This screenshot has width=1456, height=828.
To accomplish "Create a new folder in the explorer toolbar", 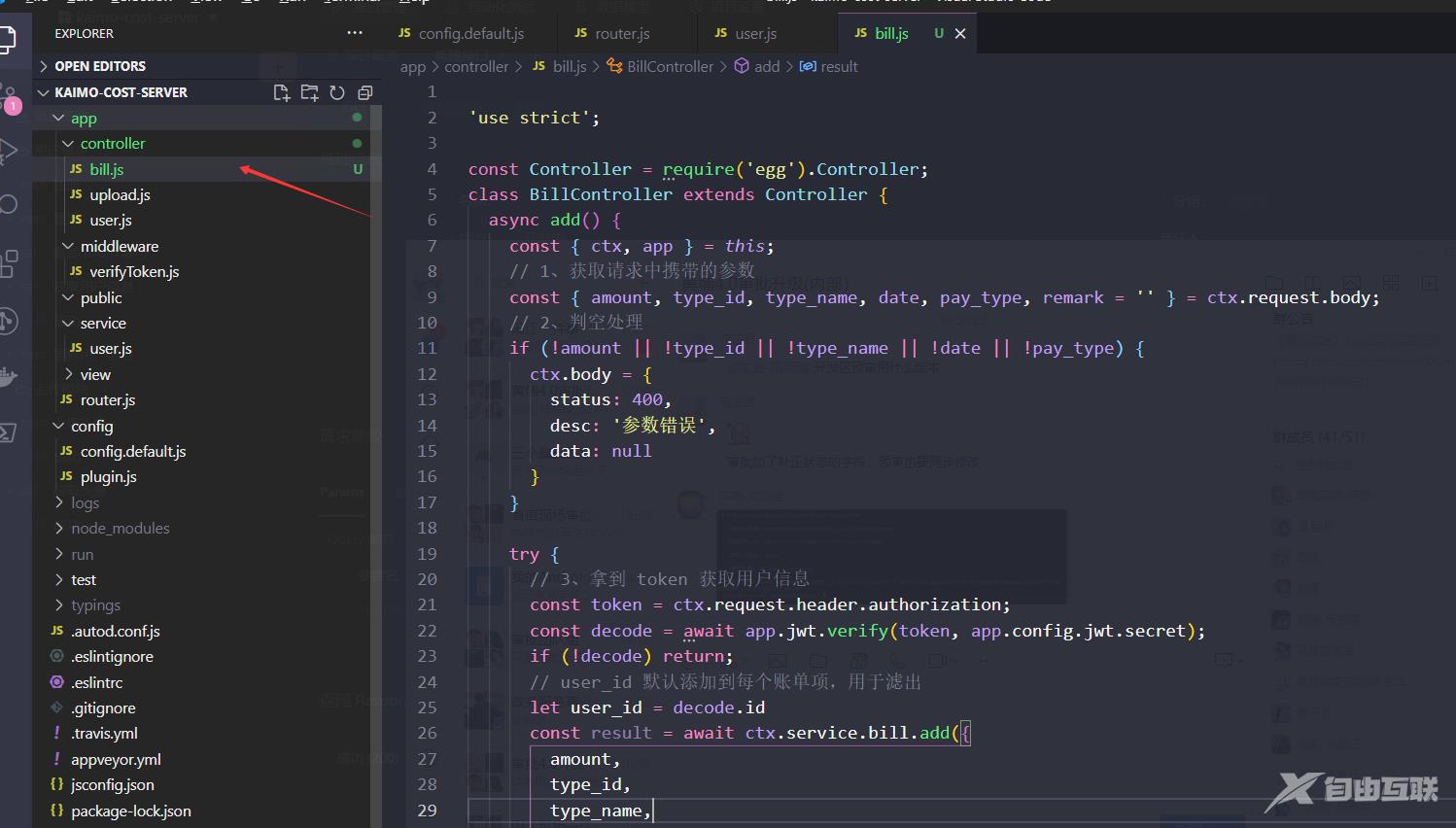I will click(309, 92).
